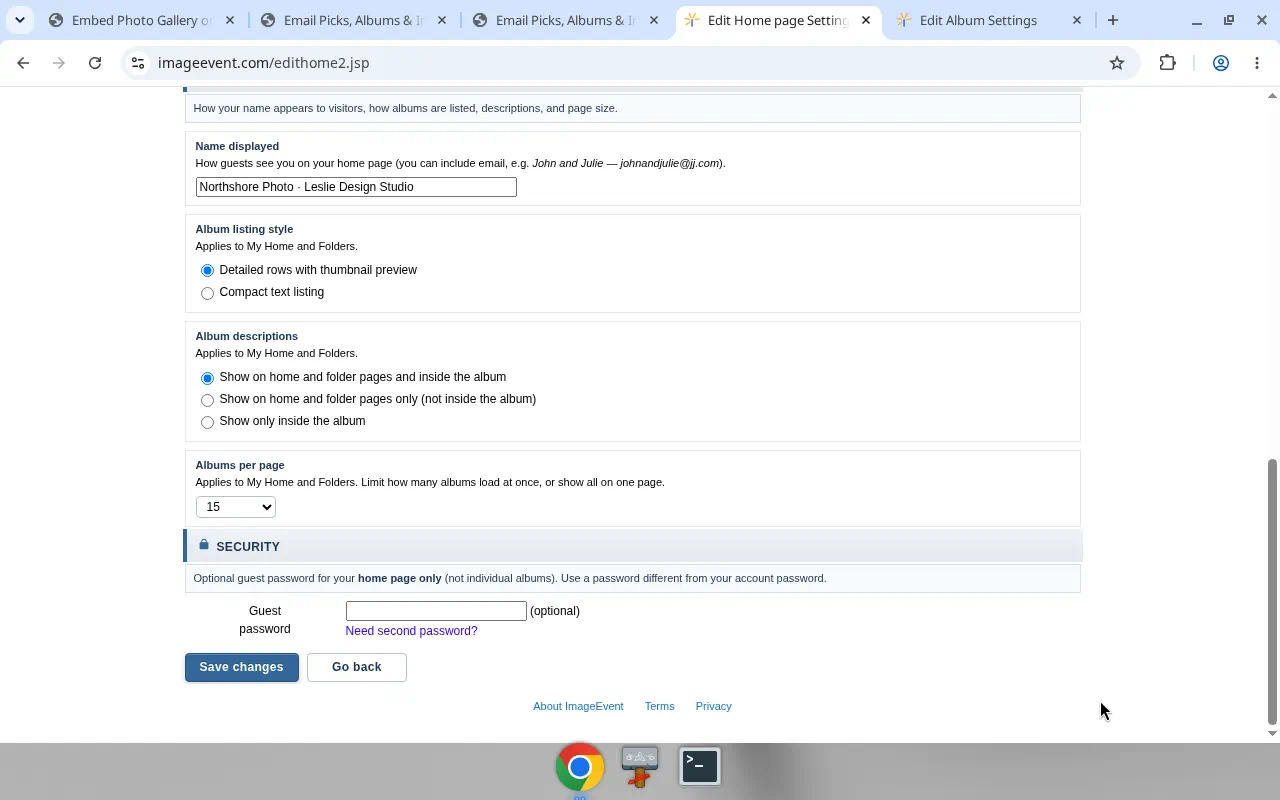Open the Terms footer link
The height and width of the screenshot is (800, 1280).
(659, 706)
